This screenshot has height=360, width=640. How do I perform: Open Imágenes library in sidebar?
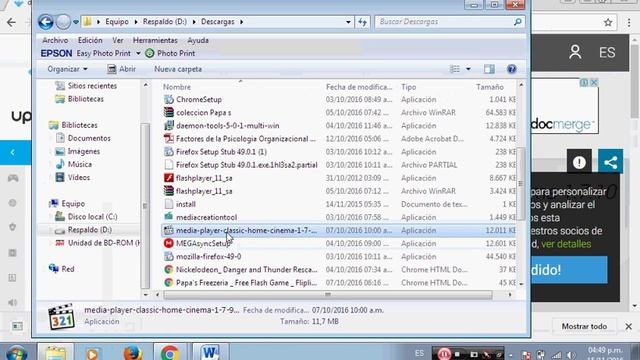(x=78, y=151)
